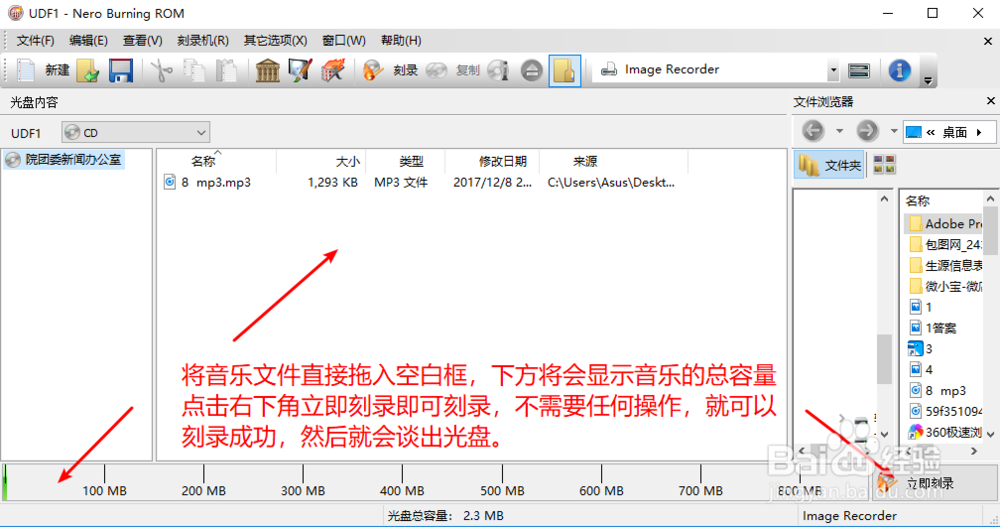Switch to 文件夹 folder view button
The width and height of the screenshot is (1000, 527).
pyautogui.click(x=829, y=165)
